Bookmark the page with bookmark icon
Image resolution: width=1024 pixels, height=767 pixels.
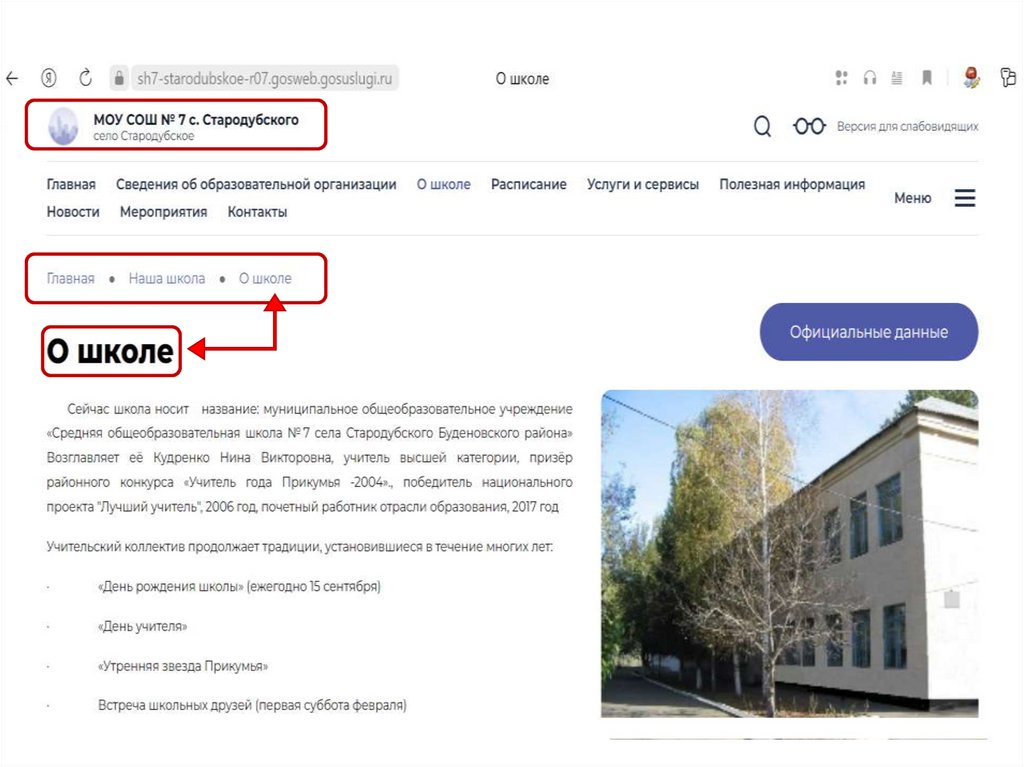[x=926, y=78]
